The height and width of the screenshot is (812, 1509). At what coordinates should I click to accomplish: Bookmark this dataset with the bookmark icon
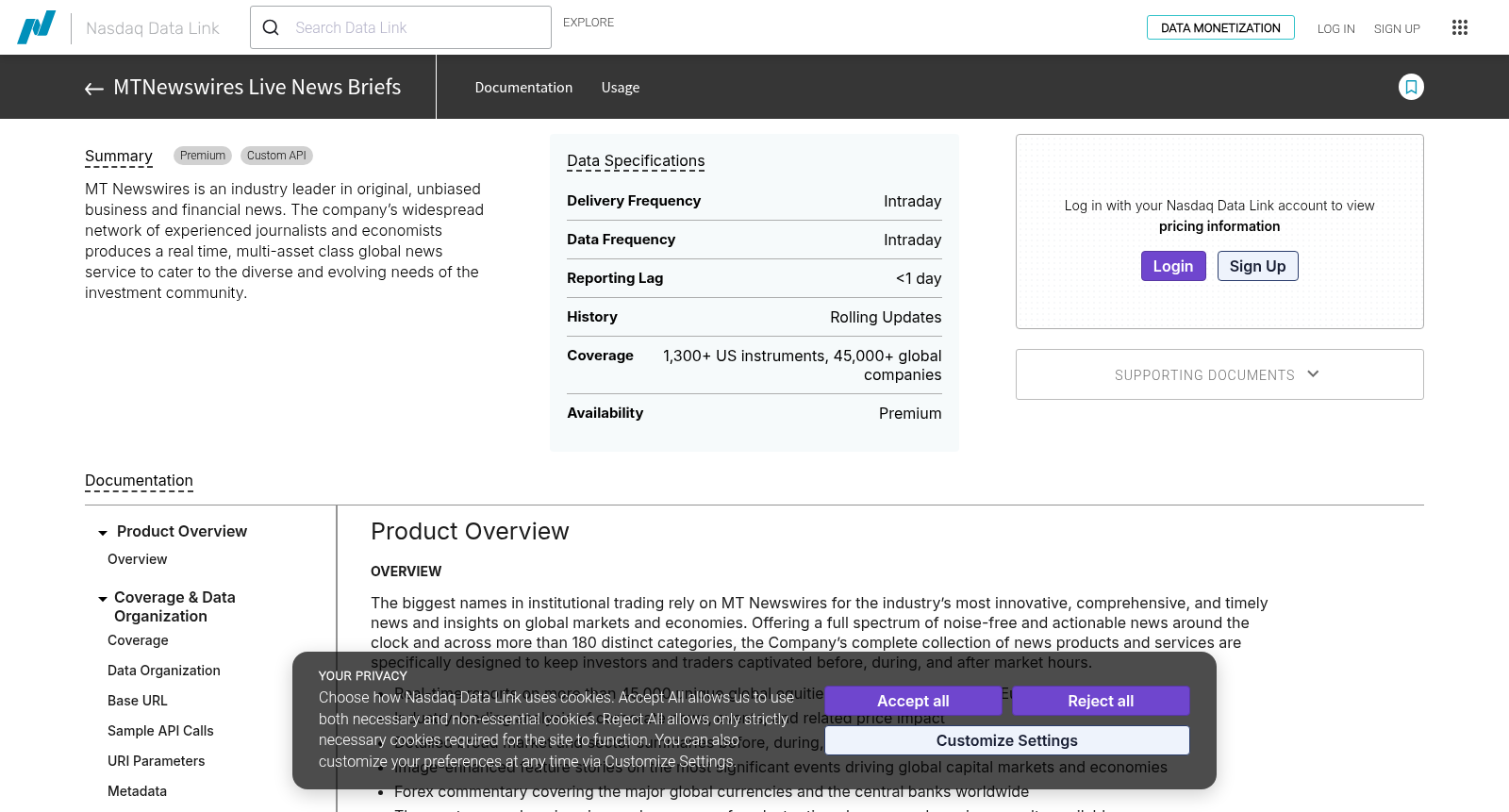1411,87
